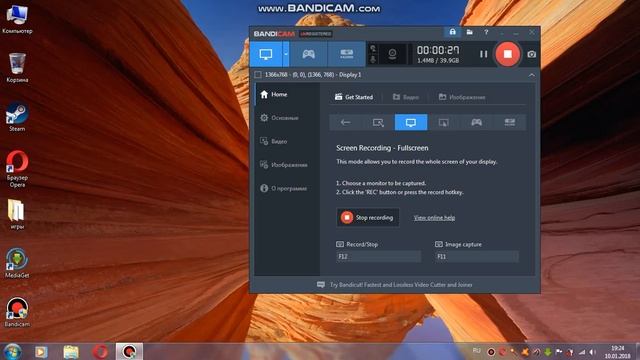Screen dimensions: 640x360
Task: Capture a screenshot with the camera icon
Action: pyautogui.click(x=531, y=54)
